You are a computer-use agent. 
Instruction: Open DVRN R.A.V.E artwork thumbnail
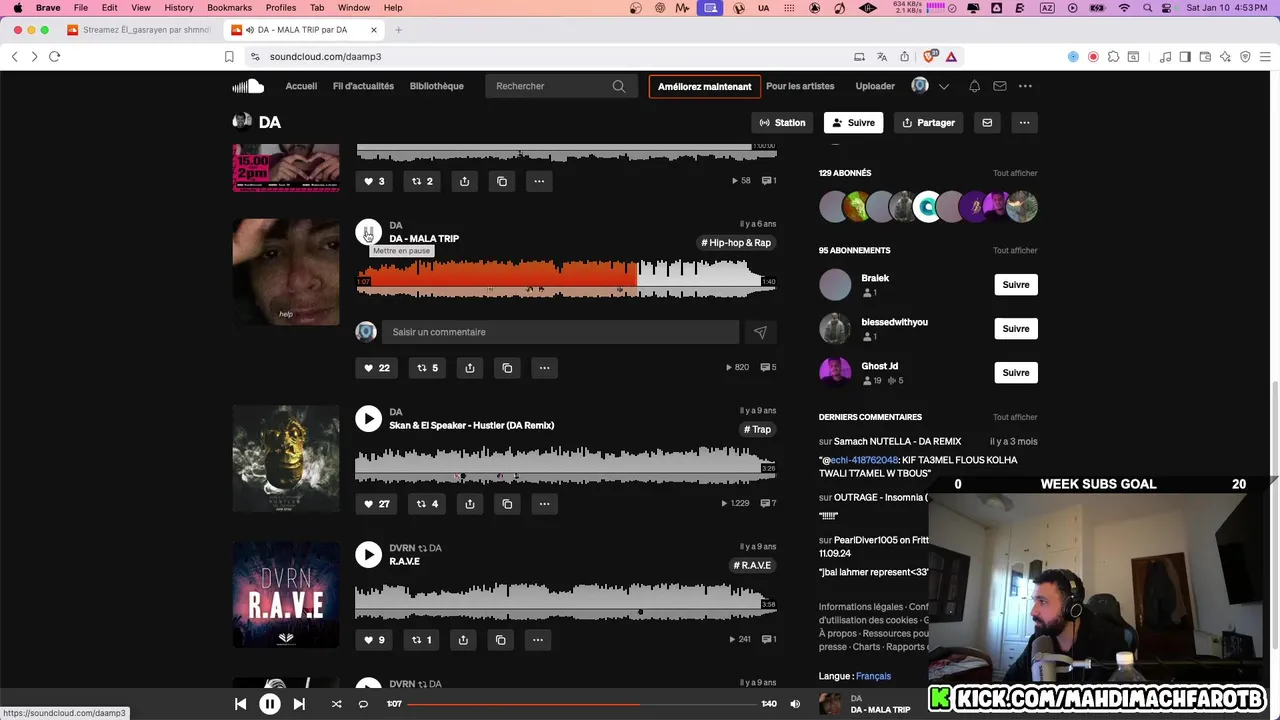286,594
